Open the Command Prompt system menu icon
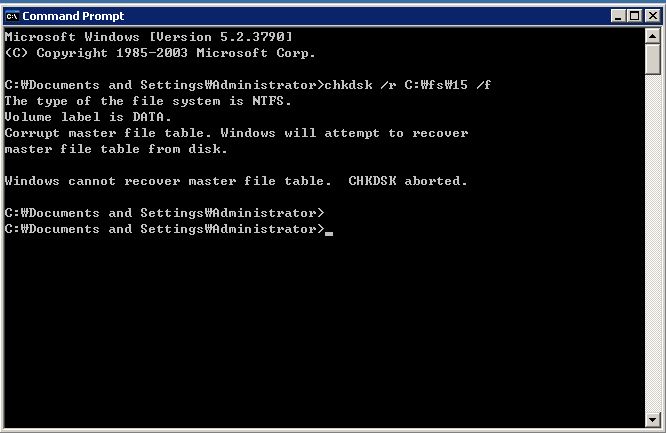The image size is (666, 433). coord(12,16)
